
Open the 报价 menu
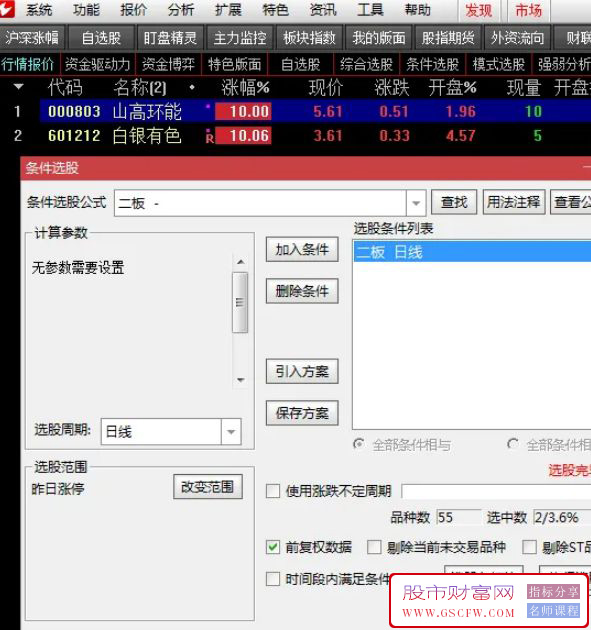click(x=134, y=10)
